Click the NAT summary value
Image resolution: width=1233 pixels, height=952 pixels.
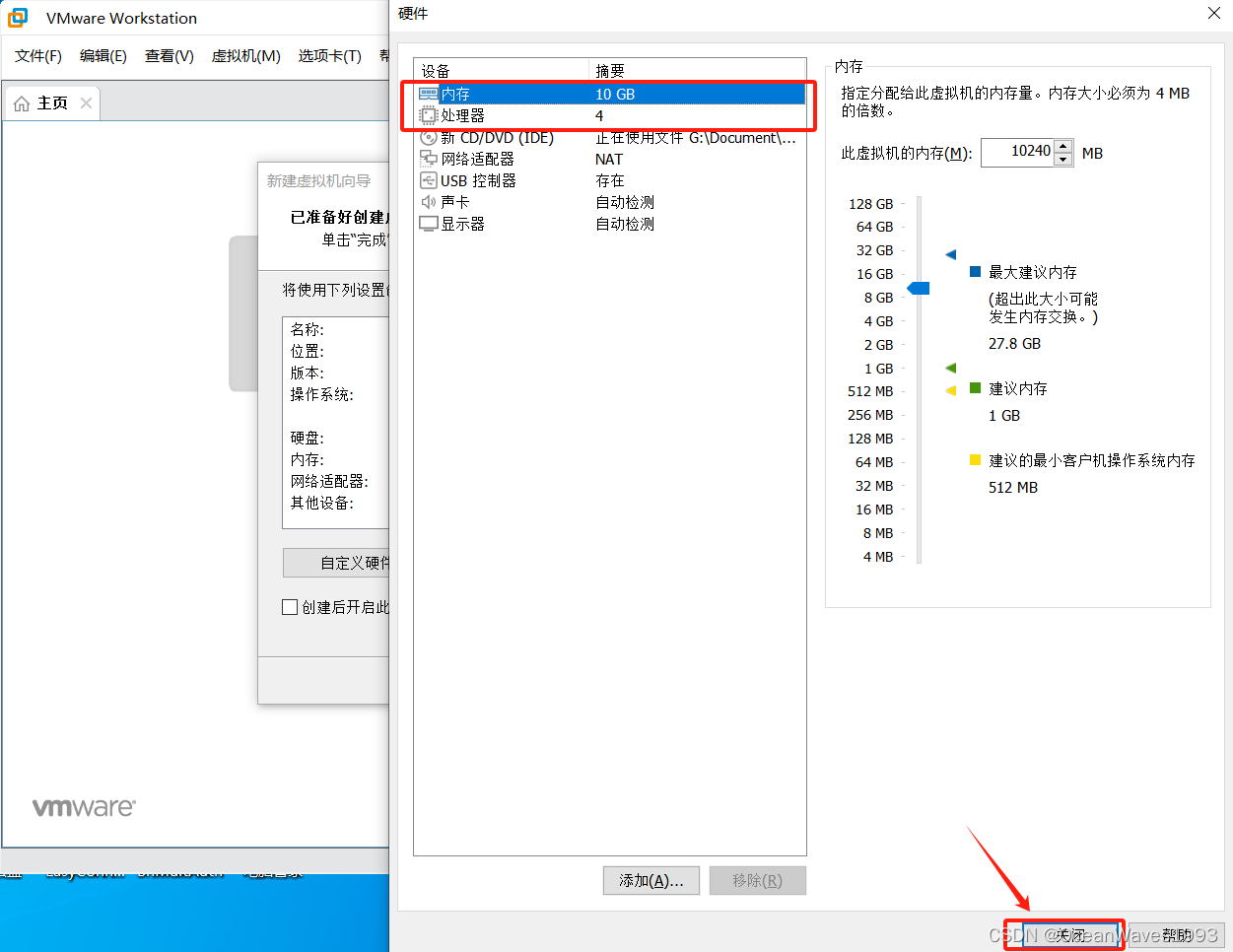[x=609, y=159]
